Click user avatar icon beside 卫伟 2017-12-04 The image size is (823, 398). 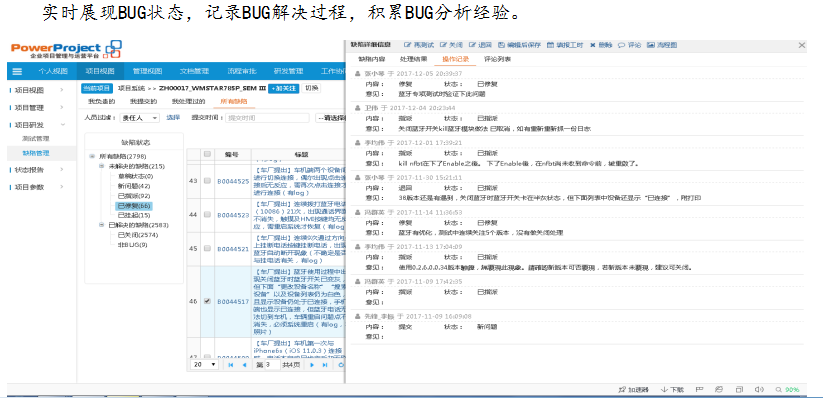coord(358,108)
